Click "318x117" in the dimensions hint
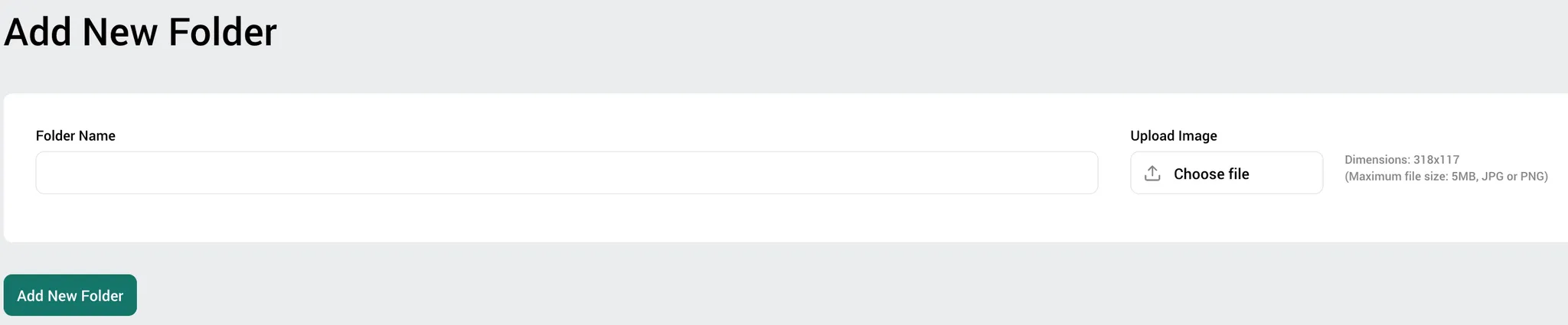 click(1436, 160)
